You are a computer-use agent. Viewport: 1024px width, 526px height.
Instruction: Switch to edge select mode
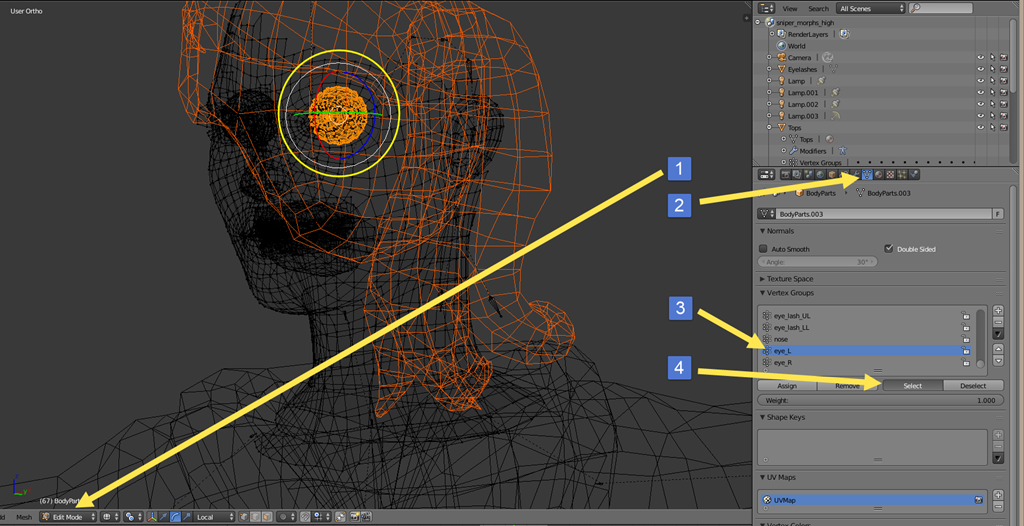255,517
